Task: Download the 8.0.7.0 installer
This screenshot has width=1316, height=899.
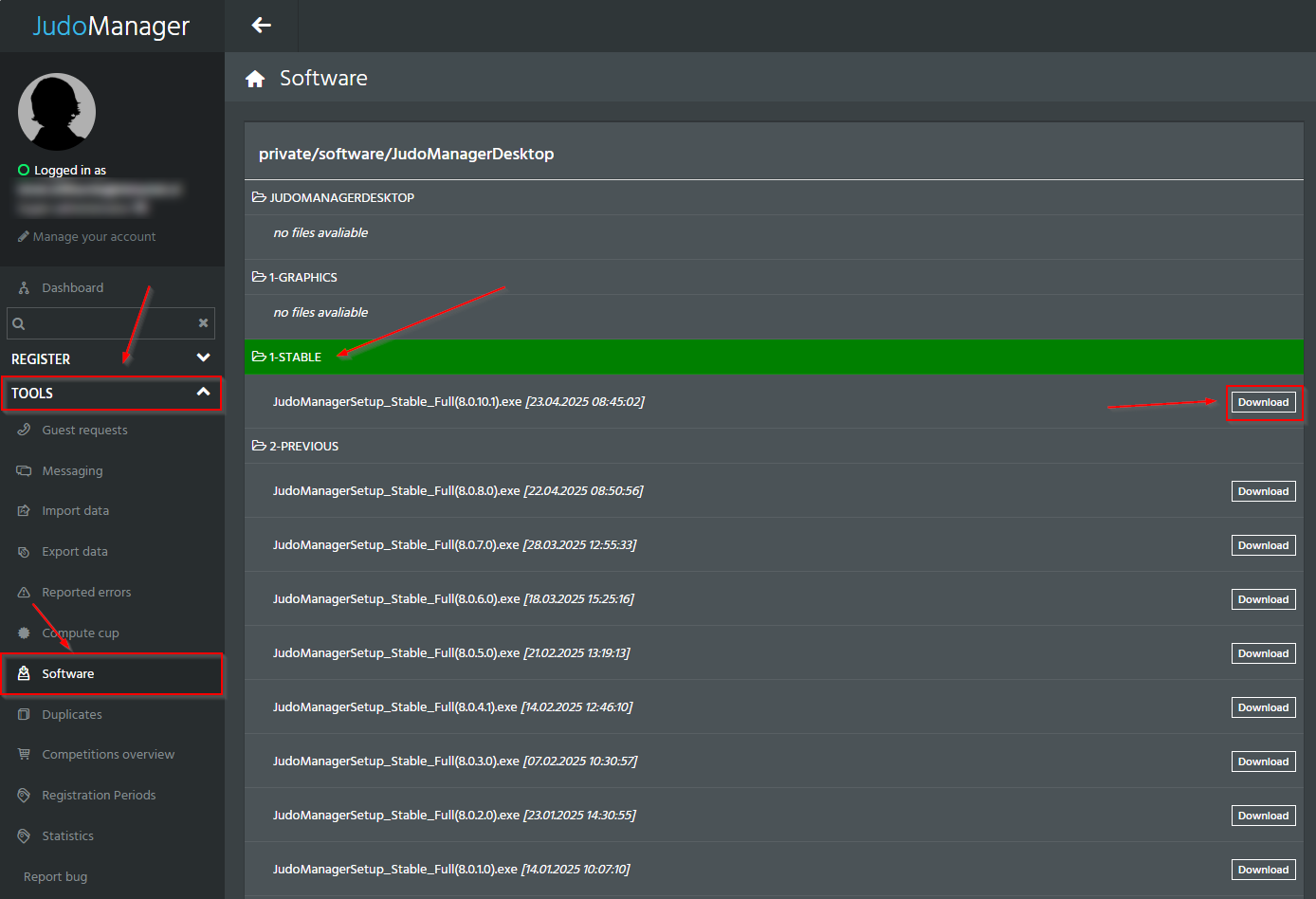Action: [x=1263, y=545]
